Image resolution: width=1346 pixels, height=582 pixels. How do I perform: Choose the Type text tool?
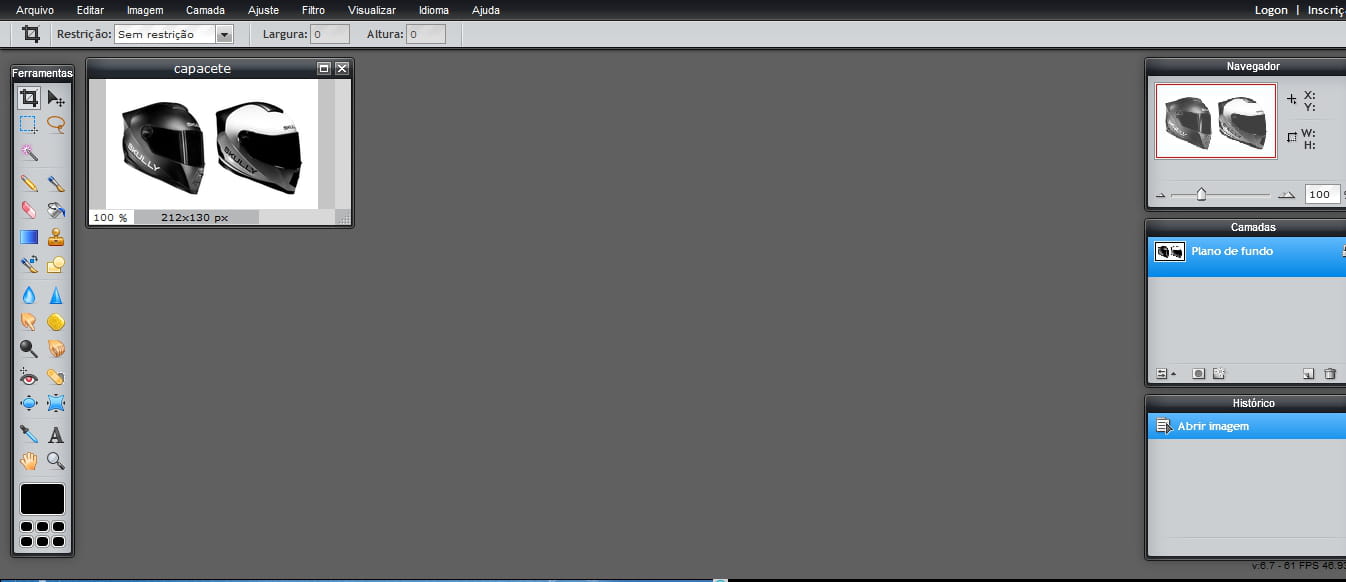coord(56,435)
